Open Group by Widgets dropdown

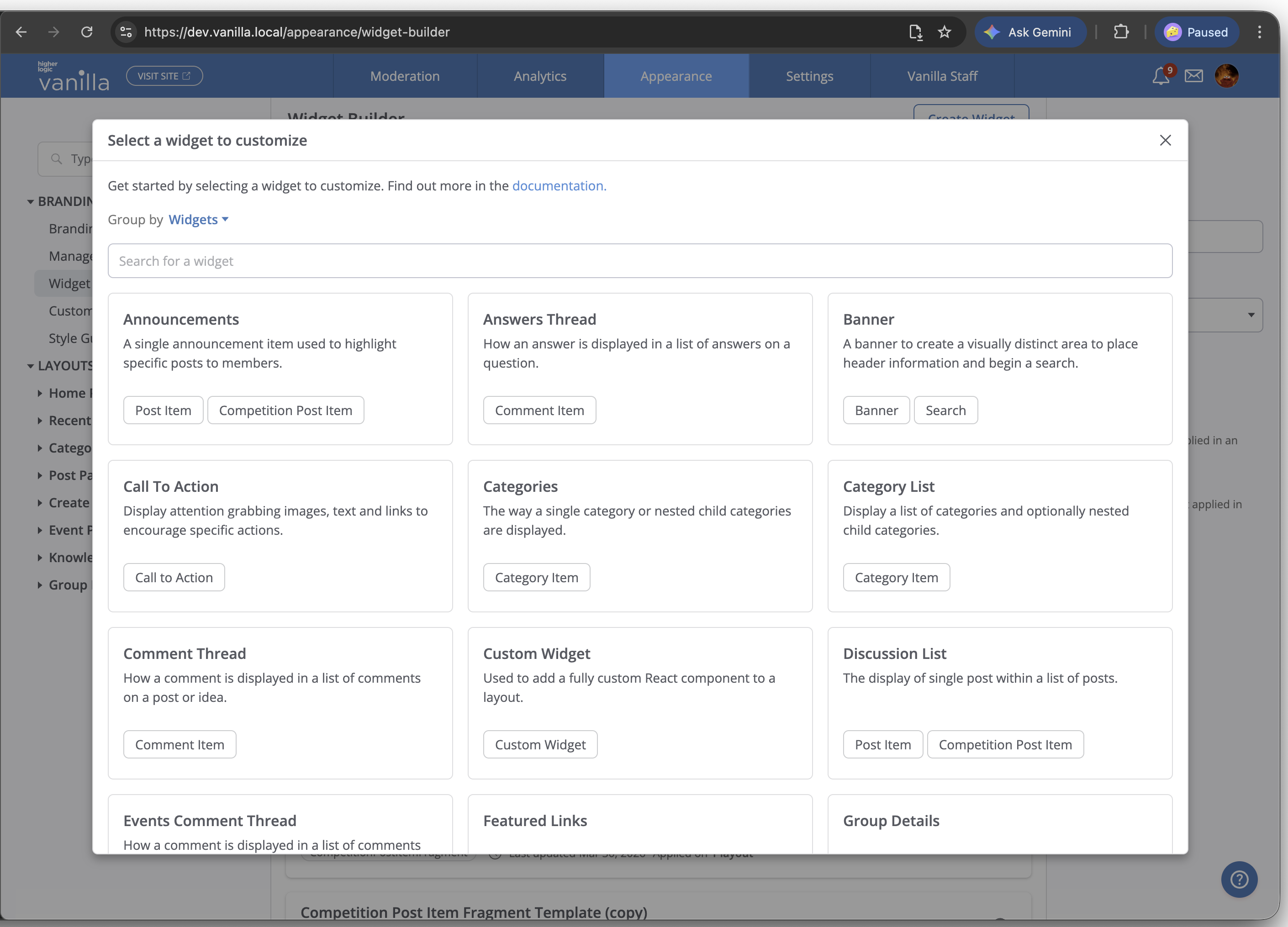tap(198, 219)
